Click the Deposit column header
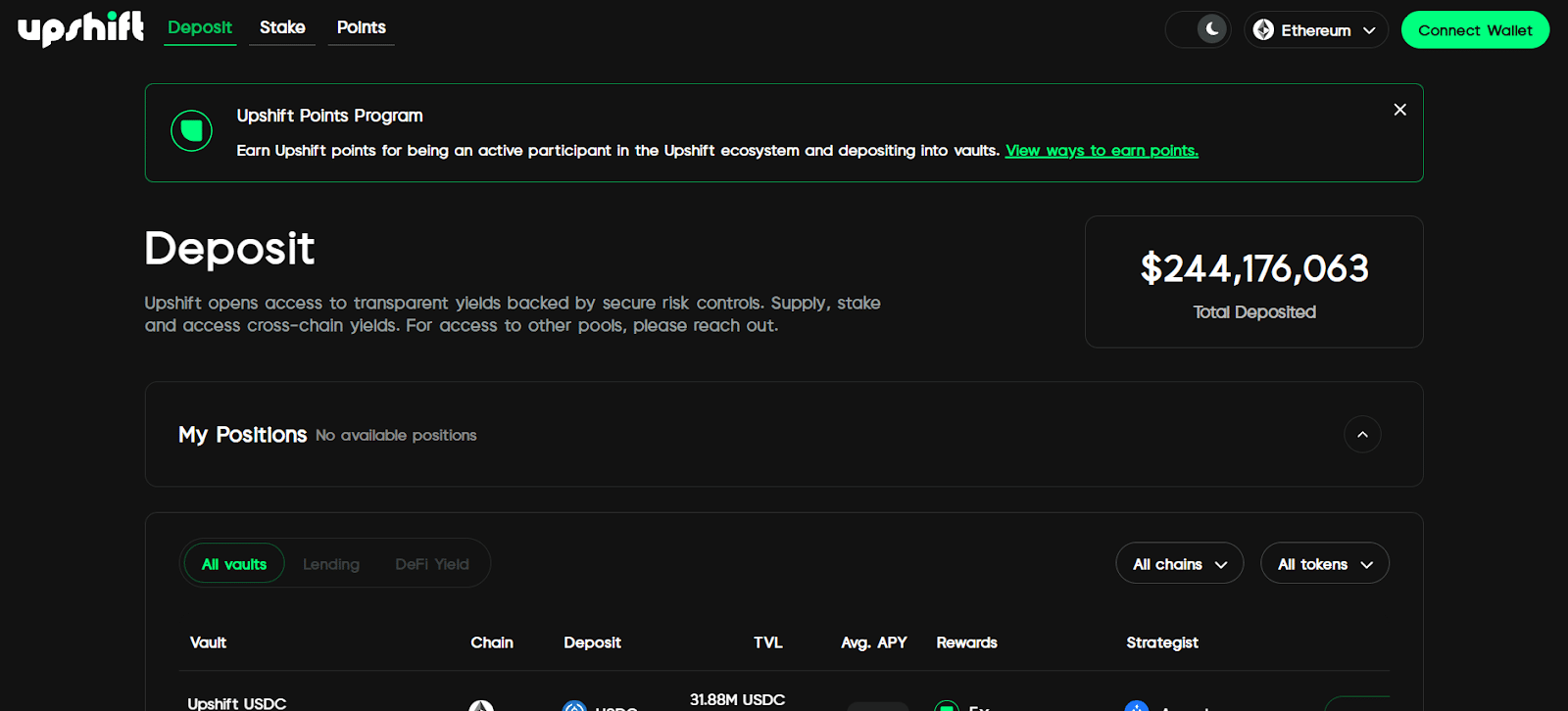Screen dimensions: 1568x711 click(x=592, y=642)
